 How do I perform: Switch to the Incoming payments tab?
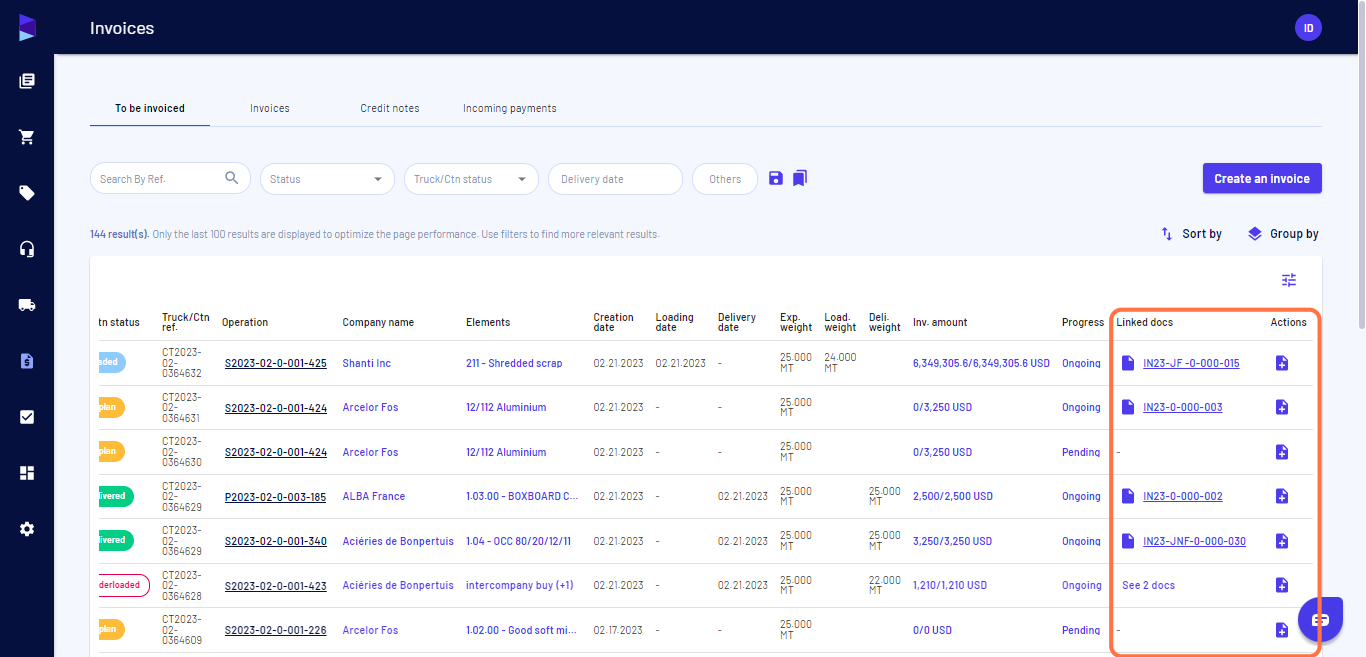click(510, 108)
